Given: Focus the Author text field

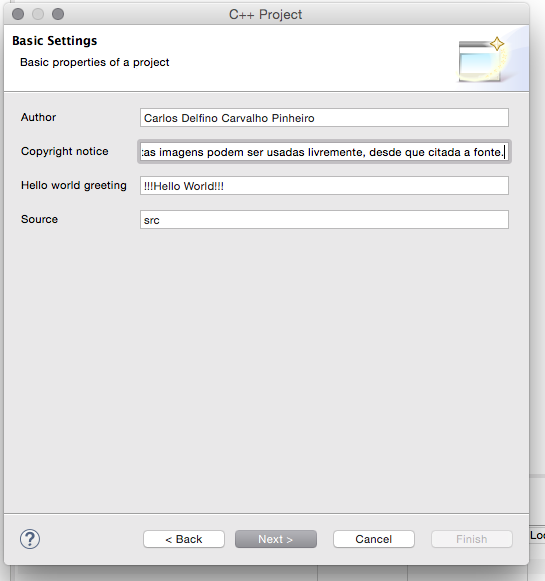Looking at the screenshot, I should click(324, 118).
